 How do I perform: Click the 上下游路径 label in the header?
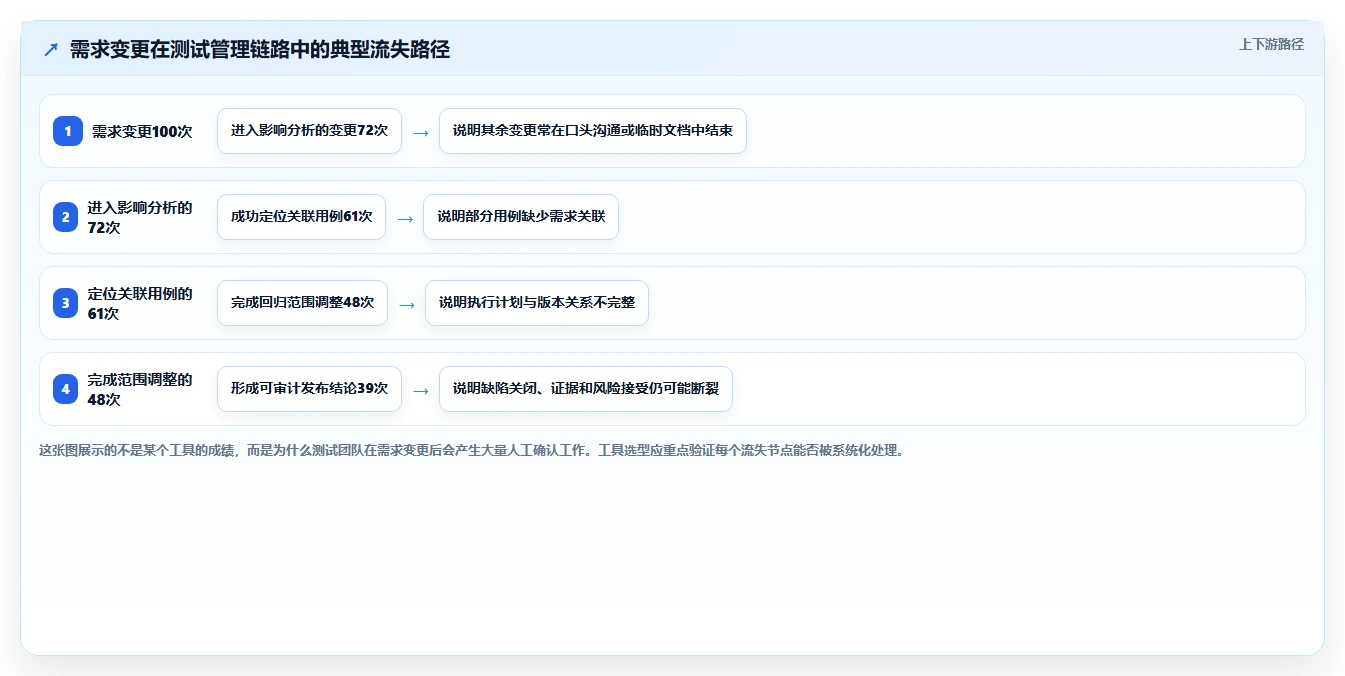pos(1271,44)
